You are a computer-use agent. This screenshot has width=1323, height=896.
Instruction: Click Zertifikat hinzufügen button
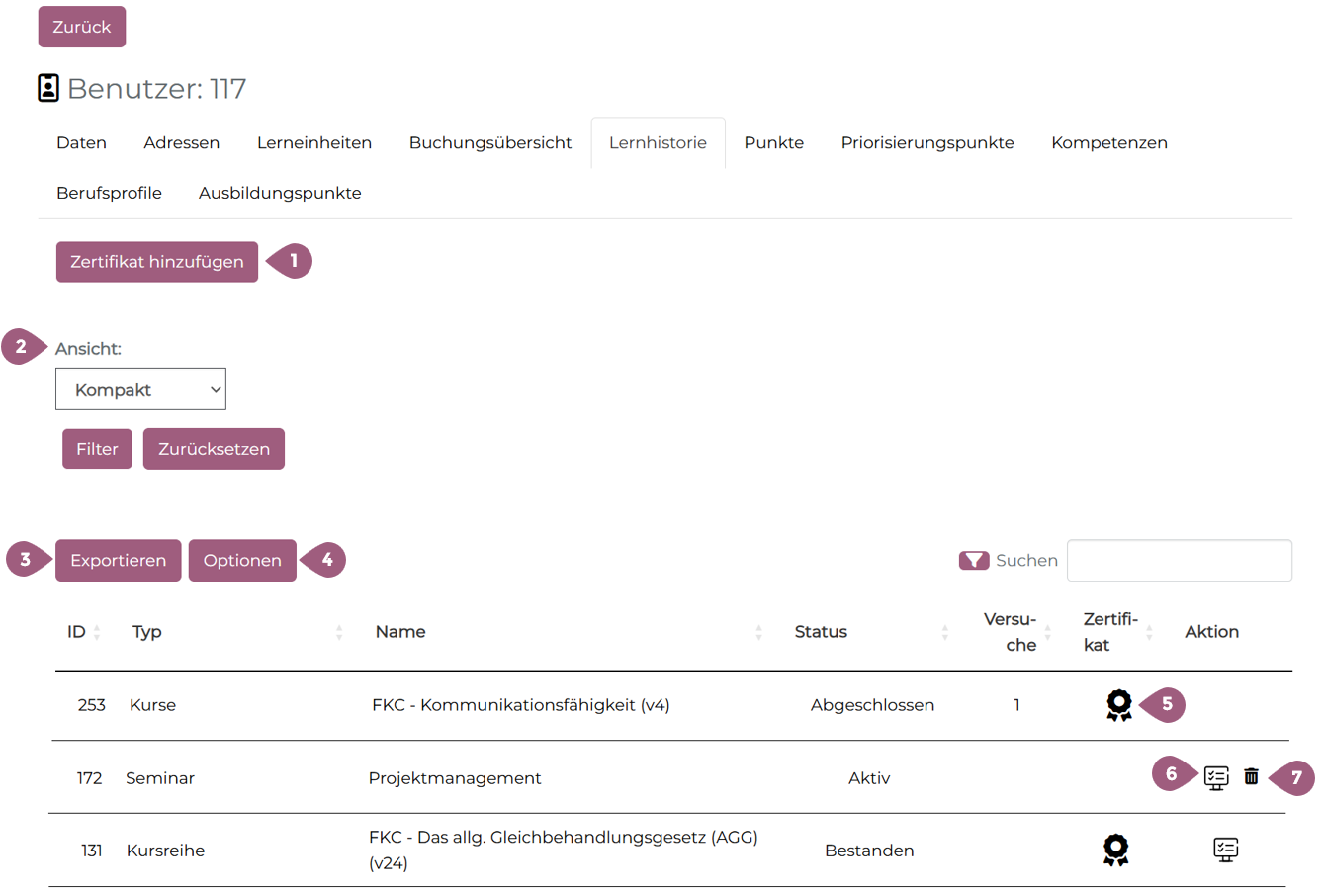point(157,262)
